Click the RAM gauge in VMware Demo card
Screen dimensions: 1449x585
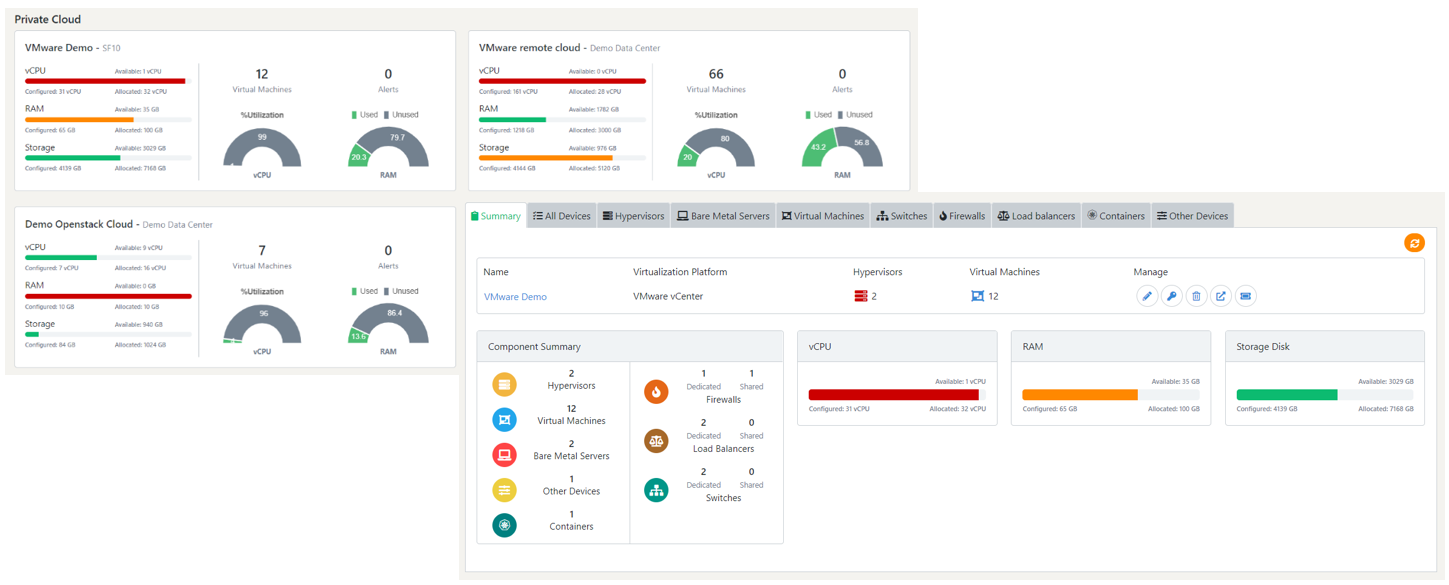coord(388,148)
